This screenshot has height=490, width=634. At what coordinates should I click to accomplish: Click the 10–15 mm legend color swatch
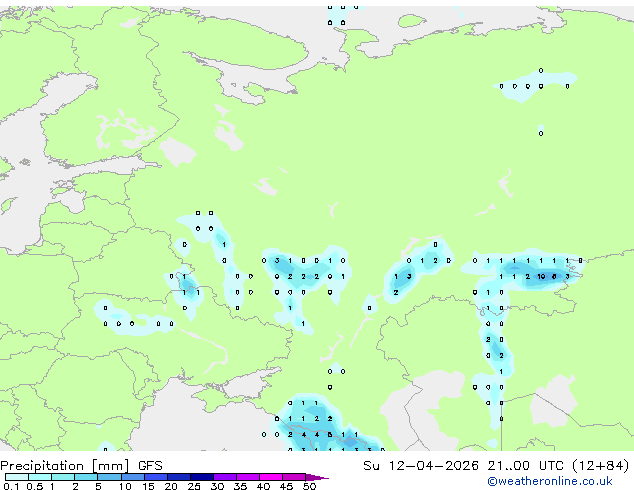(133, 477)
